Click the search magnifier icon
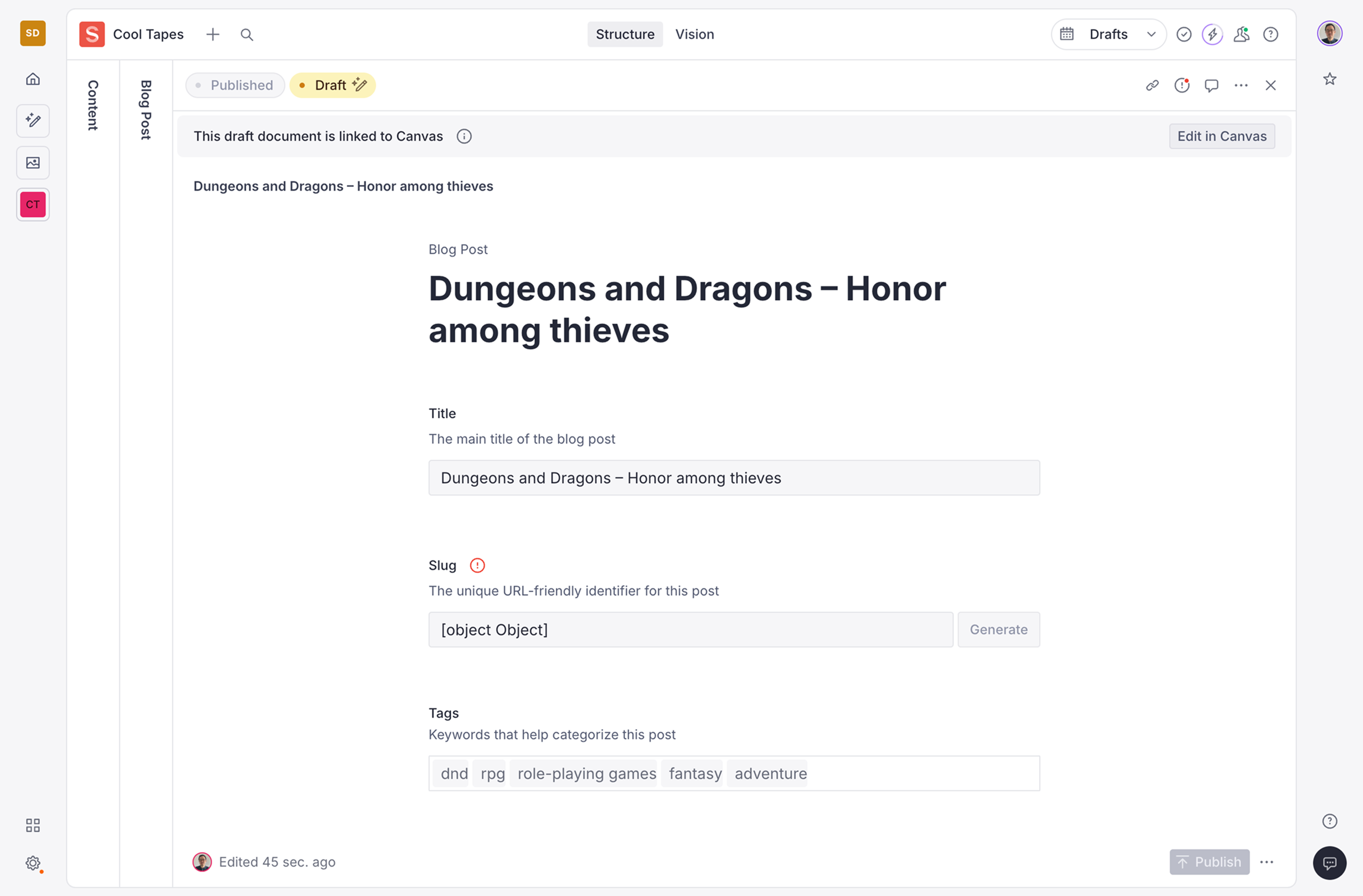1363x896 pixels. (247, 34)
